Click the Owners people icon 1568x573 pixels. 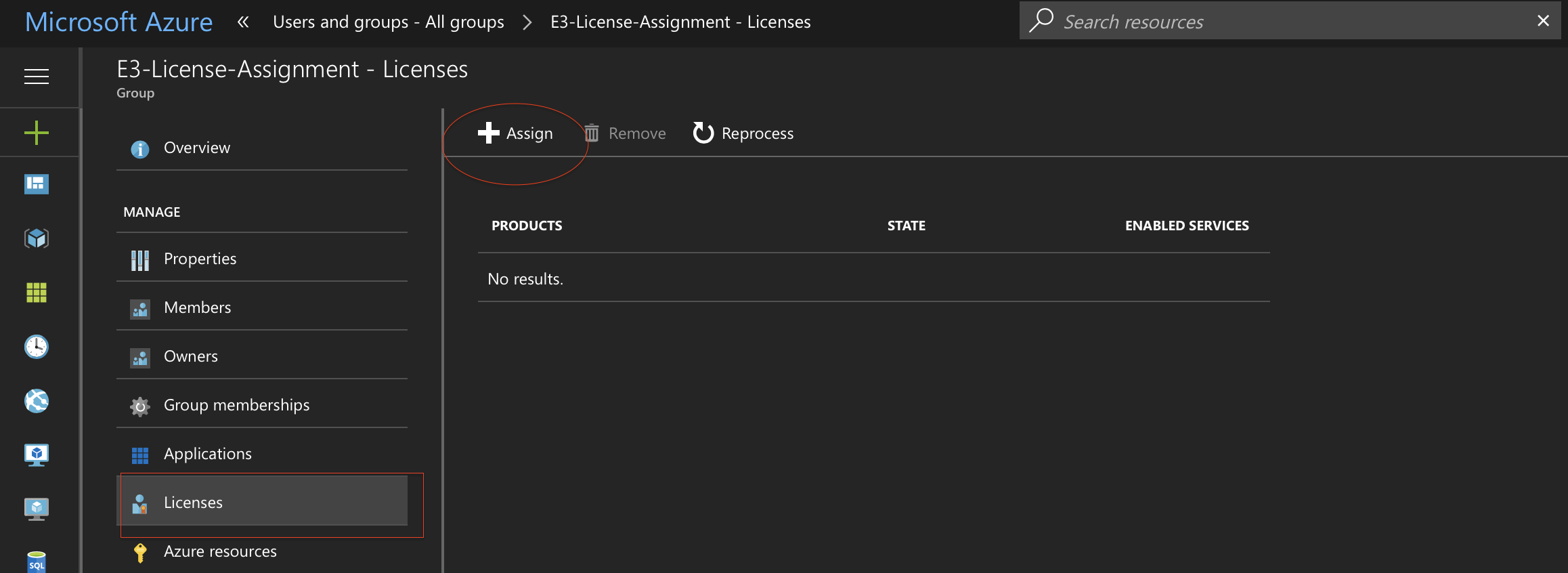[140, 358]
